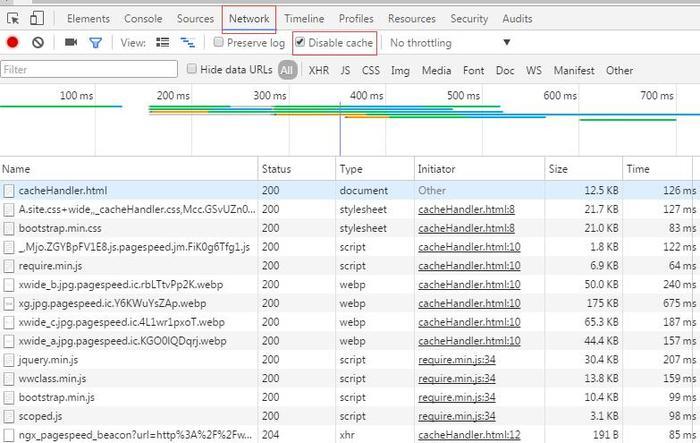
Task: Switch to the large request rows view icon
Action: (162, 42)
